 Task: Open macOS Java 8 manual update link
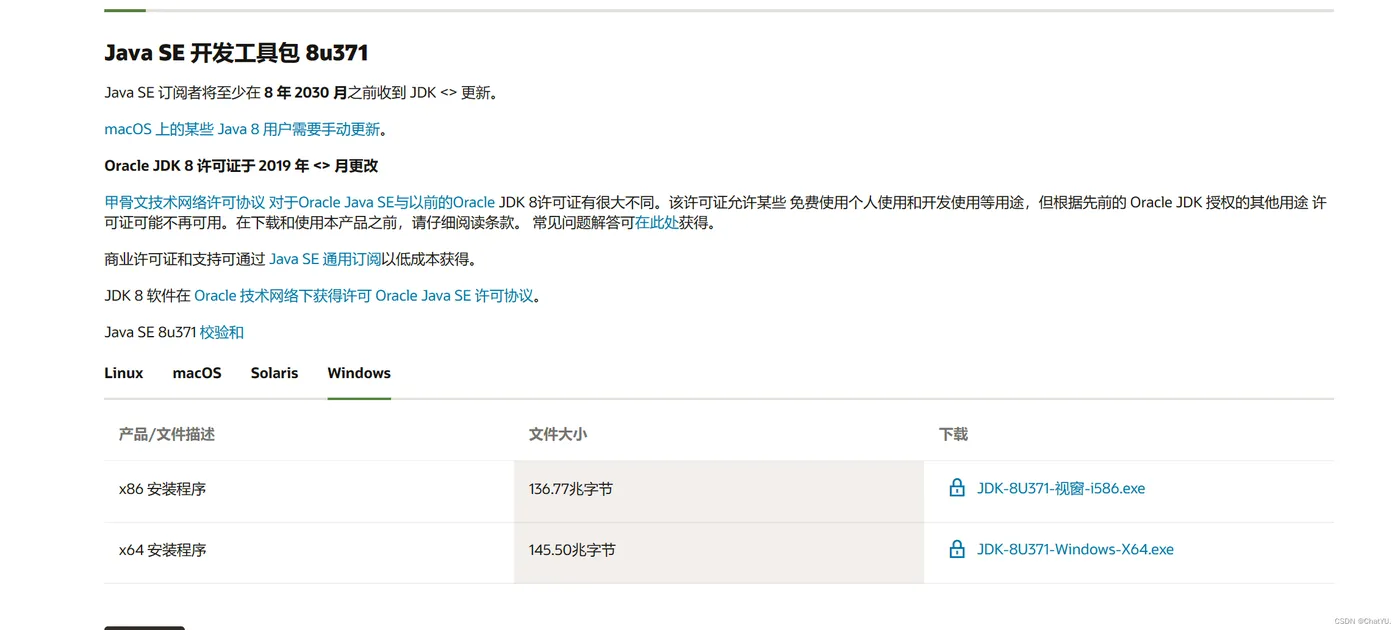(x=242, y=129)
